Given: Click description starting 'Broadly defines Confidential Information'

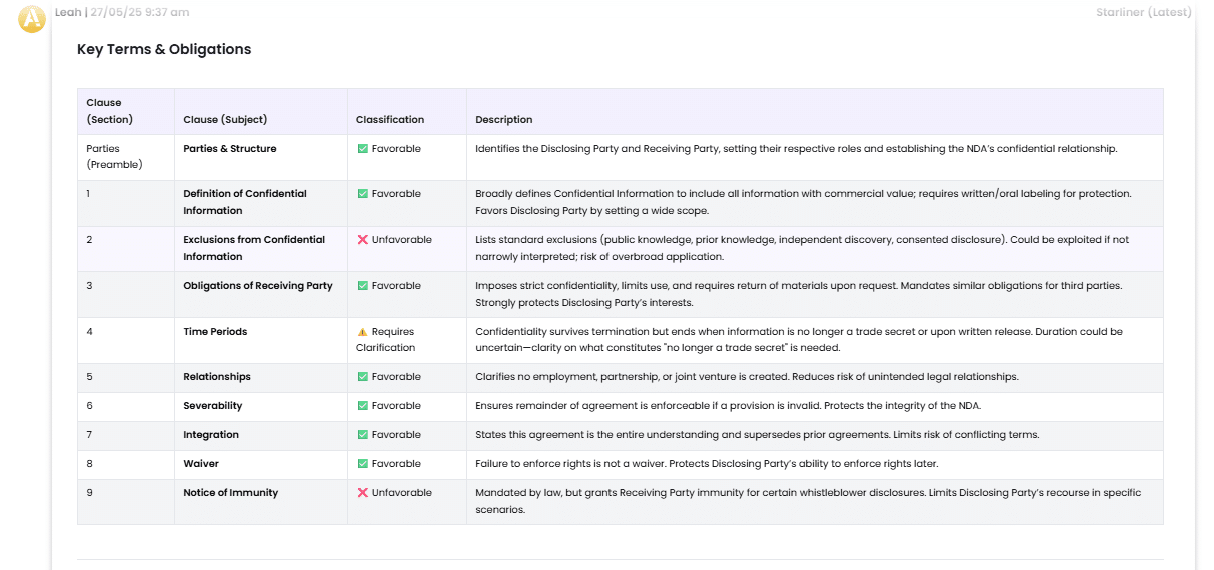Looking at the screenshot, I should (x=804, y=202).
